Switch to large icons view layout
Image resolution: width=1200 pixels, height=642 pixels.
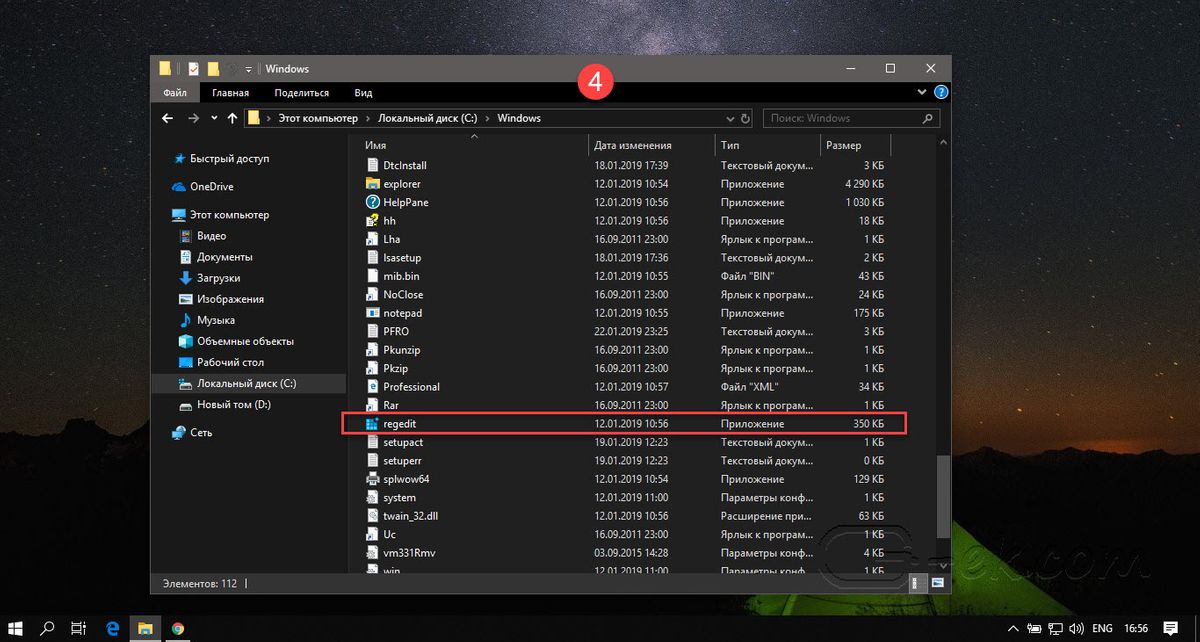click(937, 581)
